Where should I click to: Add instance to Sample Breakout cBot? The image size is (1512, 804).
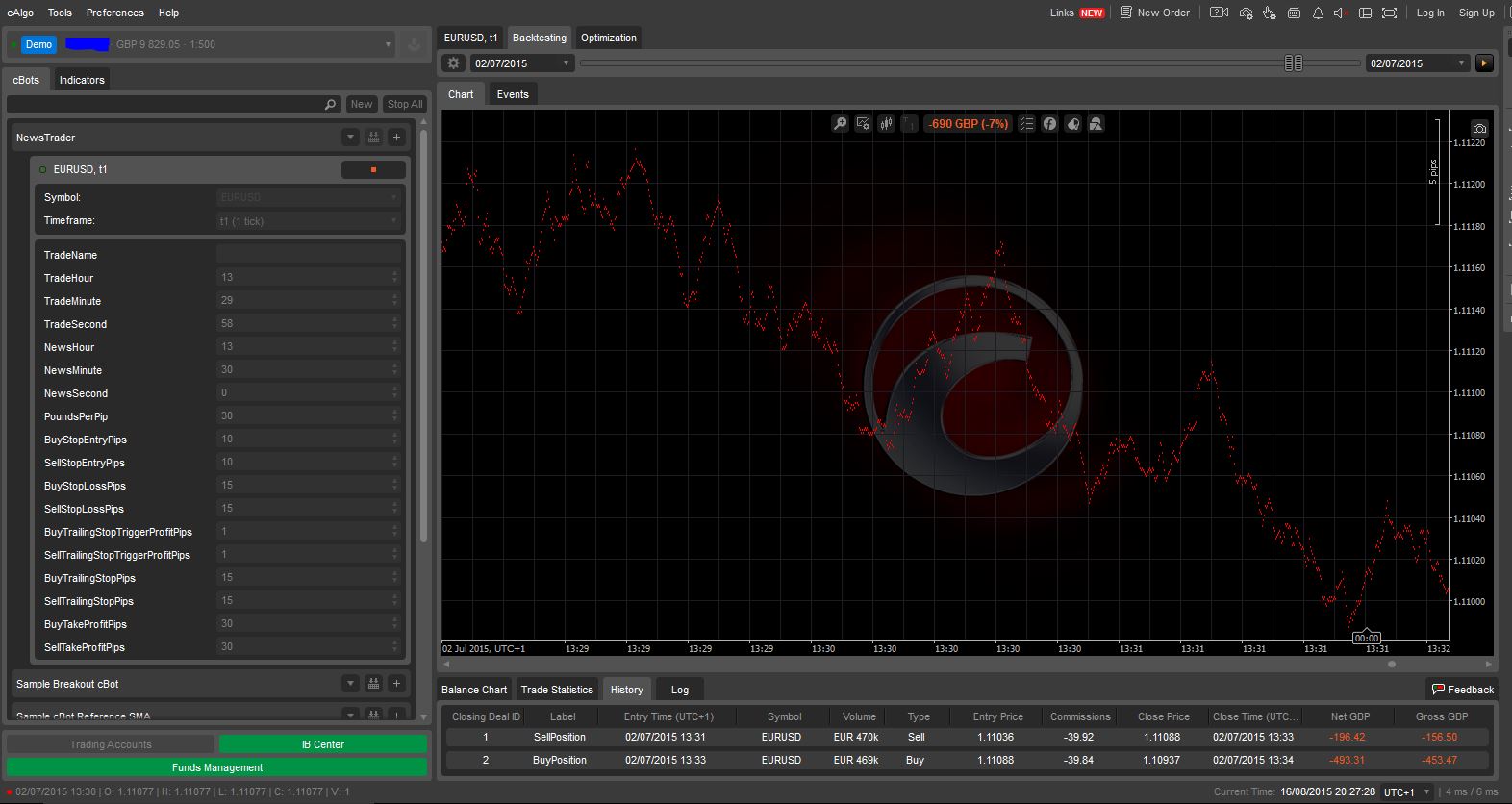click(x=396, y=684)
